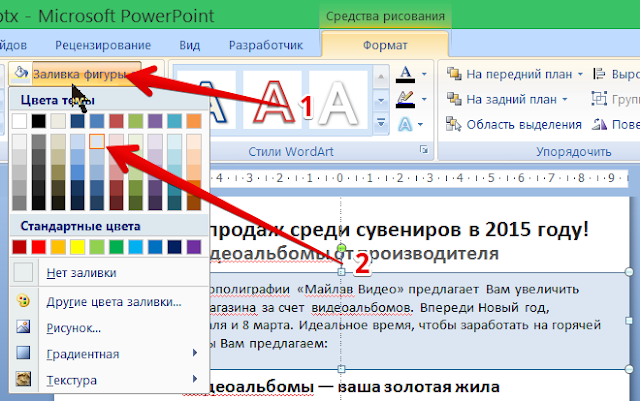Click the Текстура texture fill icon
Screen dimensions: 640x401
[x=23, y=379]
